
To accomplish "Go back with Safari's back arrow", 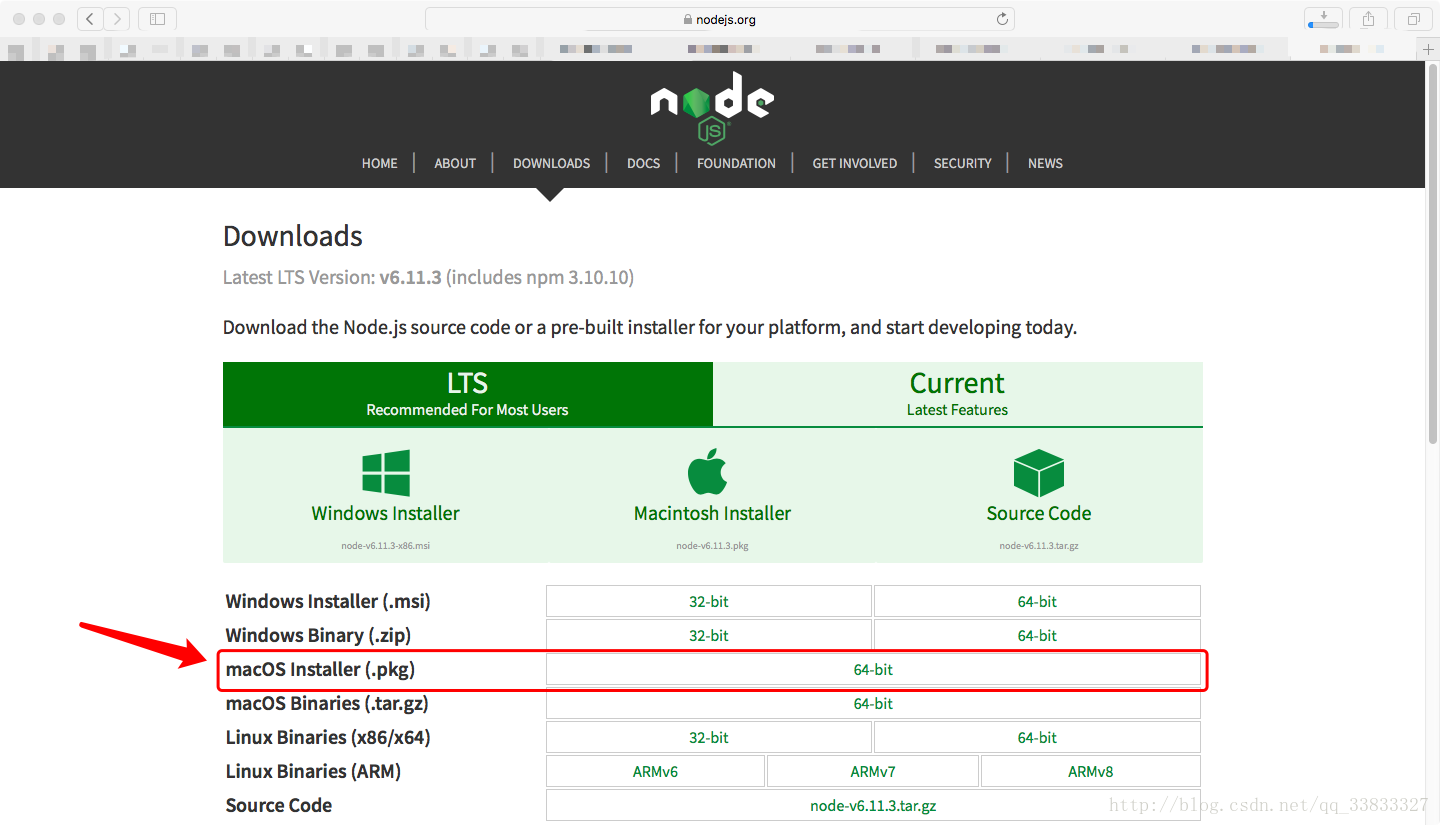I will tap(90, 18).
